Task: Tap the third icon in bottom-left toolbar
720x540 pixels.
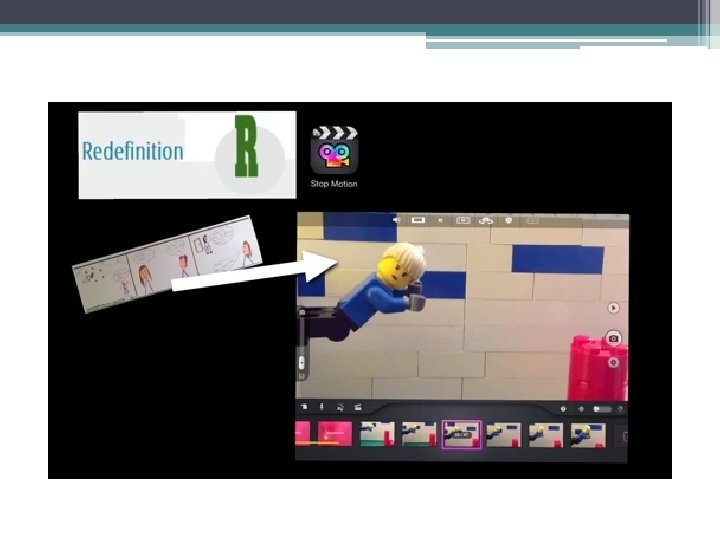Action: click(x=340, y=407)
